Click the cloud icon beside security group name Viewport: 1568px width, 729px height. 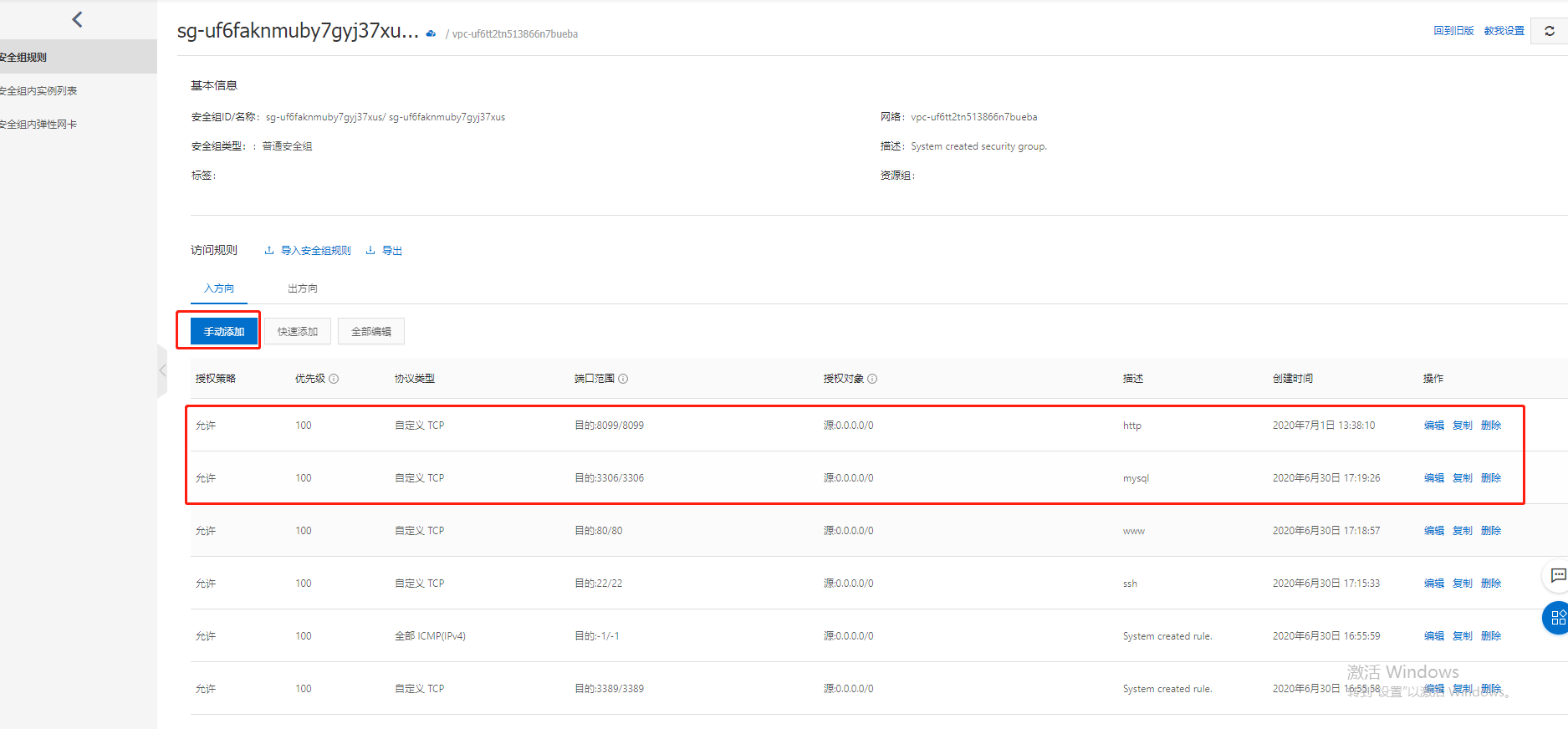click(x=431, y=33)
